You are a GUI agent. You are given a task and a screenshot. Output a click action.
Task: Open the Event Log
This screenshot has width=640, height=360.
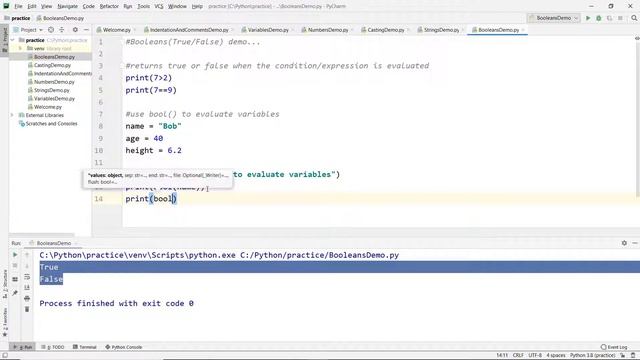(x=614, y=347)
